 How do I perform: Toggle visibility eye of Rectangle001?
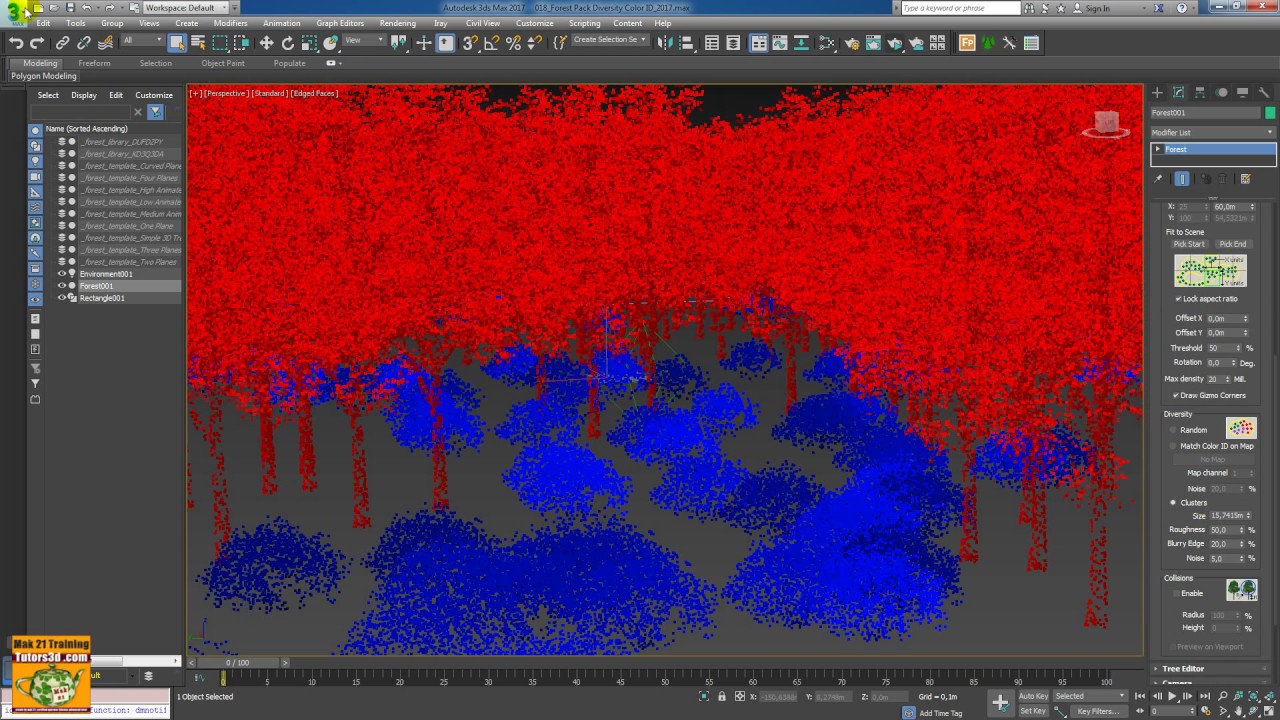coord(61,298)
